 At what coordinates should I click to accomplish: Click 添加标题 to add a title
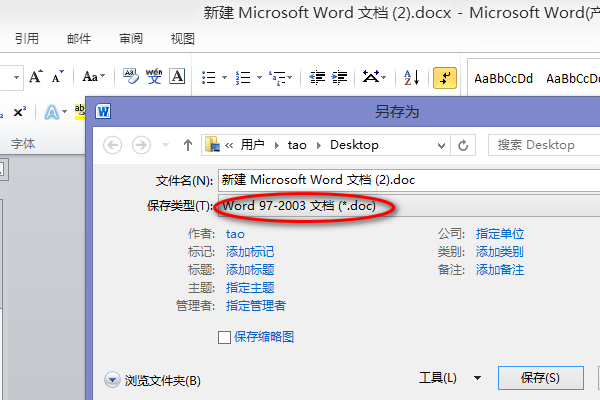coord(250,270)
